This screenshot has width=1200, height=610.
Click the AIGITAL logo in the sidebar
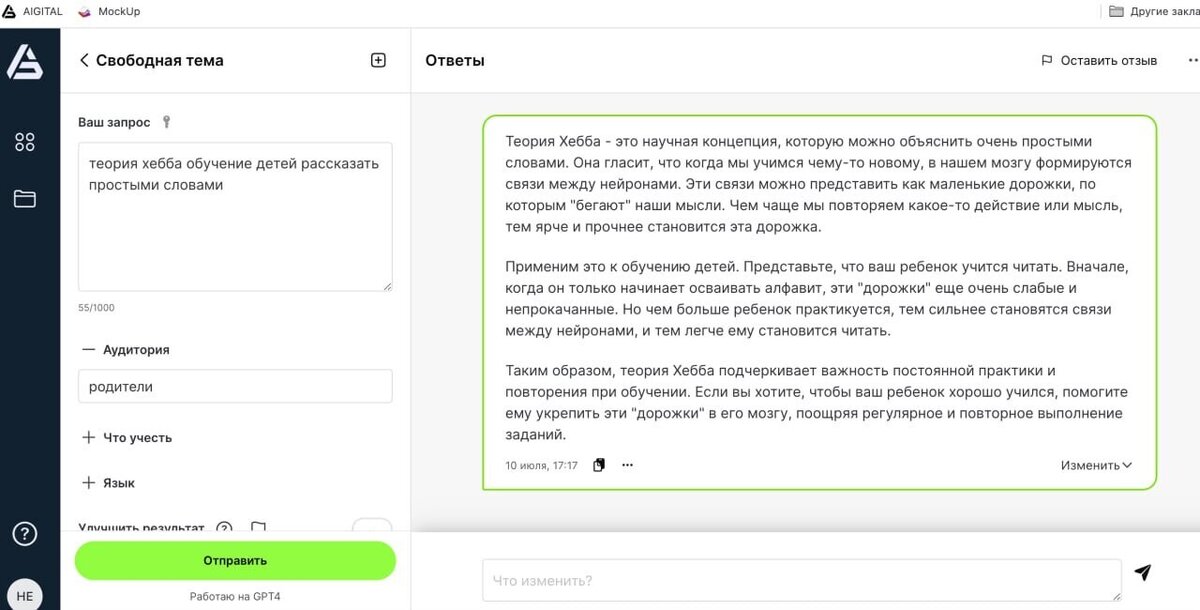[24, 62]
